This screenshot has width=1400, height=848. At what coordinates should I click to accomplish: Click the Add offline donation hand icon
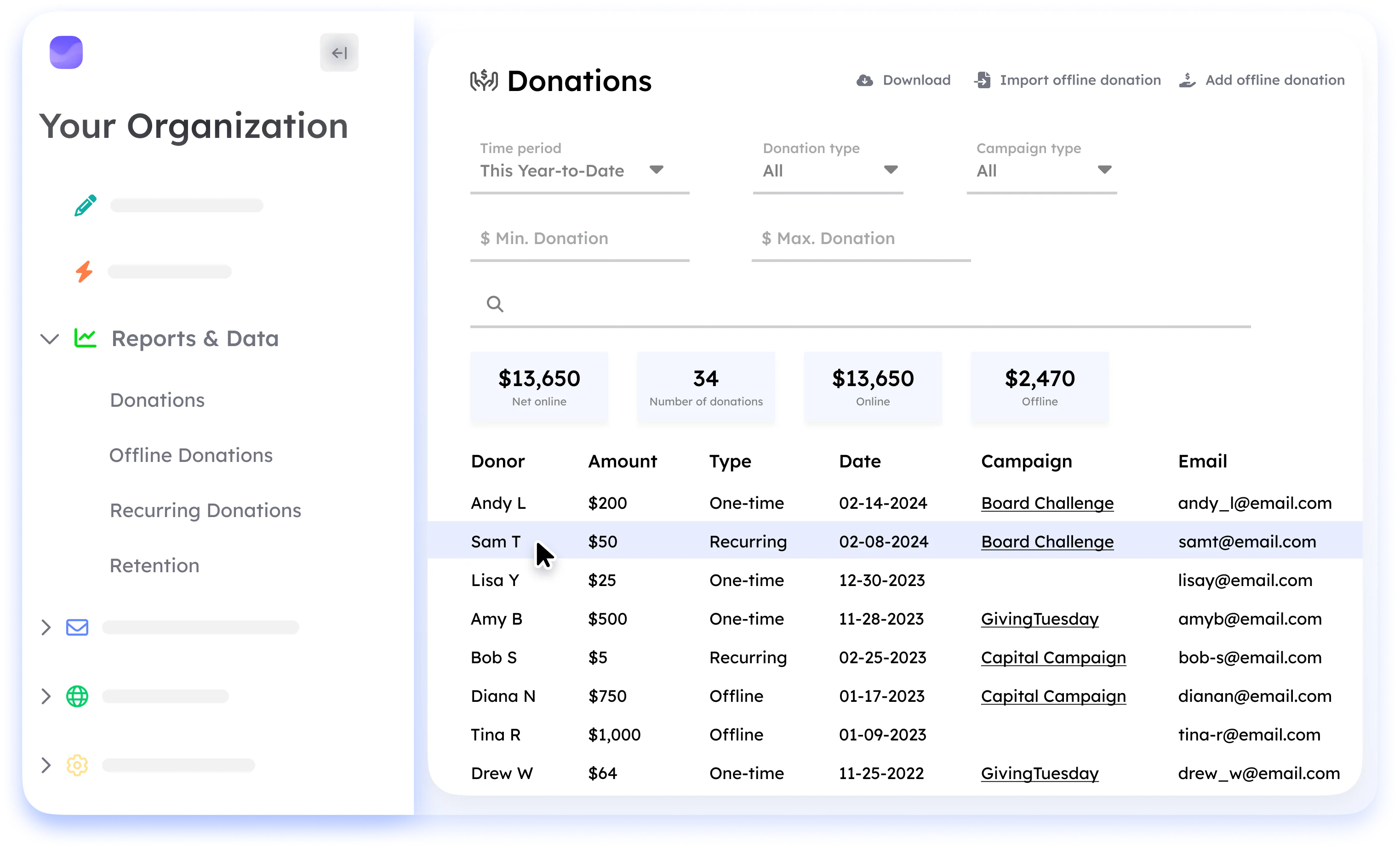(x=1187, y=80)
